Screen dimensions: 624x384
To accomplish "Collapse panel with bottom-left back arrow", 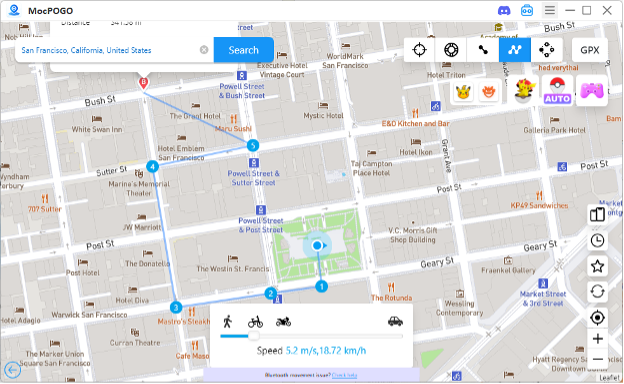I will pos(12,370).
